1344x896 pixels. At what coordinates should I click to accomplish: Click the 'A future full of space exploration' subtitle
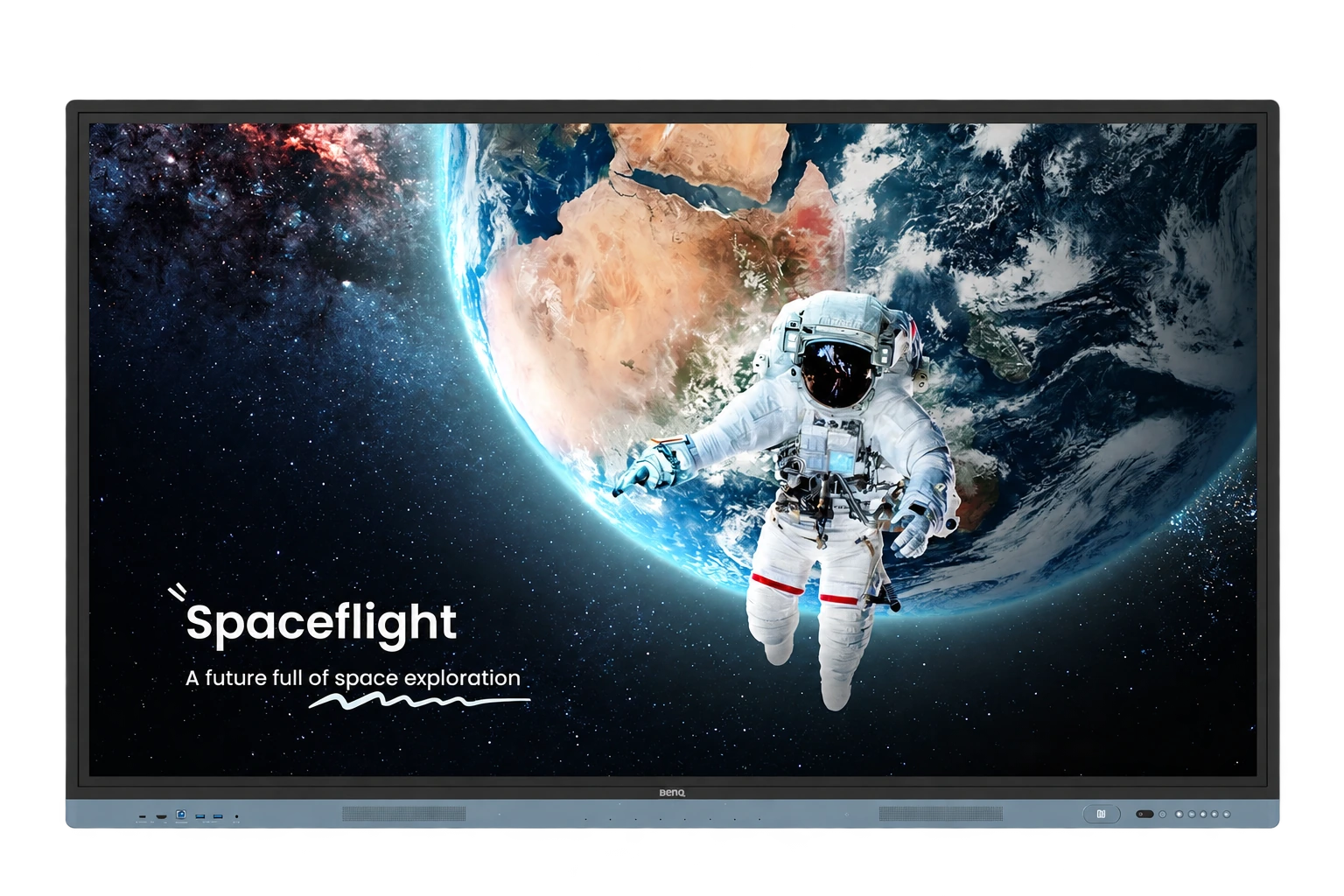coord(353,678)
